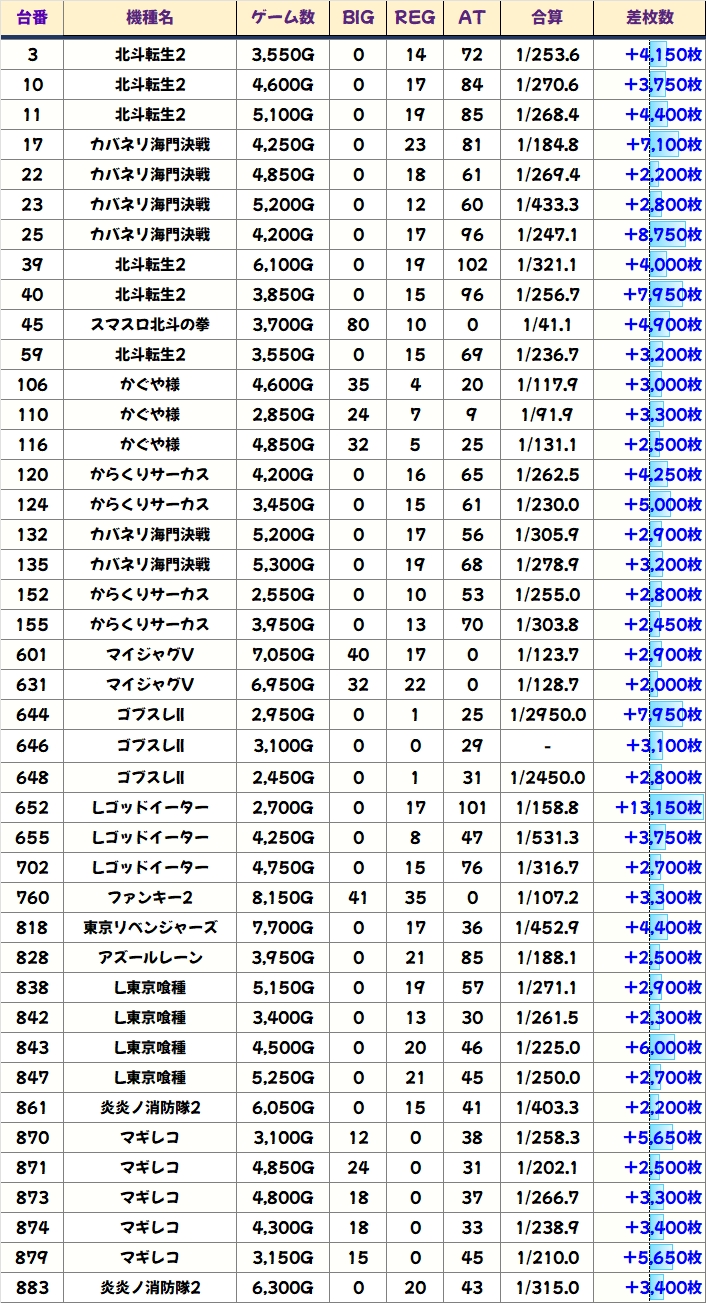
Task: Select machine number 883 in last row
Action: tap(32, 1287)
